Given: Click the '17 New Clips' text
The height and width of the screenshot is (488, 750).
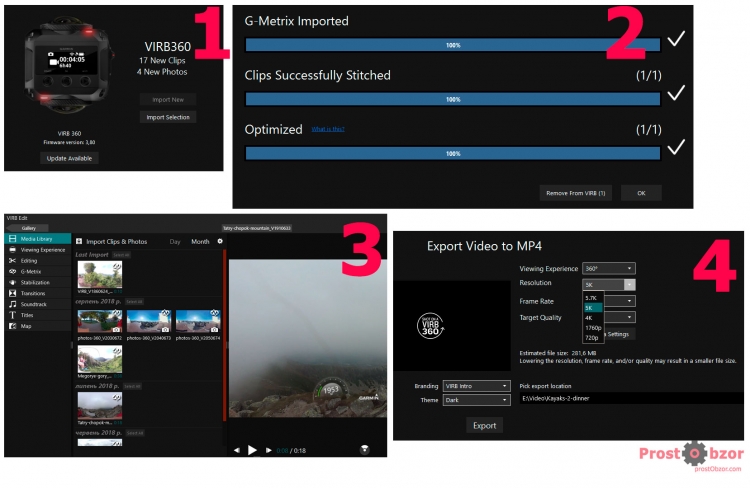Looking at the screenshot, I should pos(162,60).
